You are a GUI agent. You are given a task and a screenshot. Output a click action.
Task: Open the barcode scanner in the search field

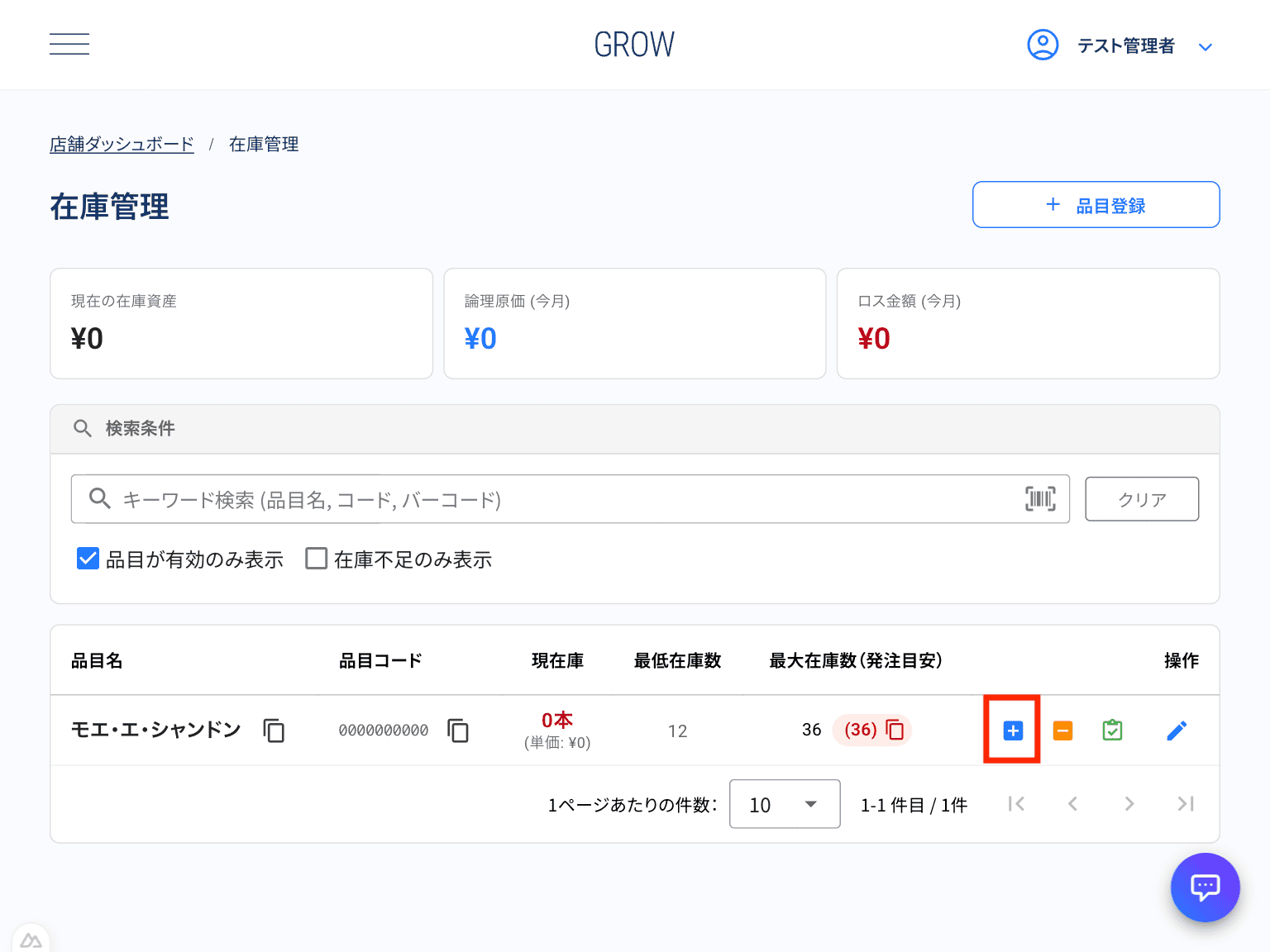(x=1039, y=498)
